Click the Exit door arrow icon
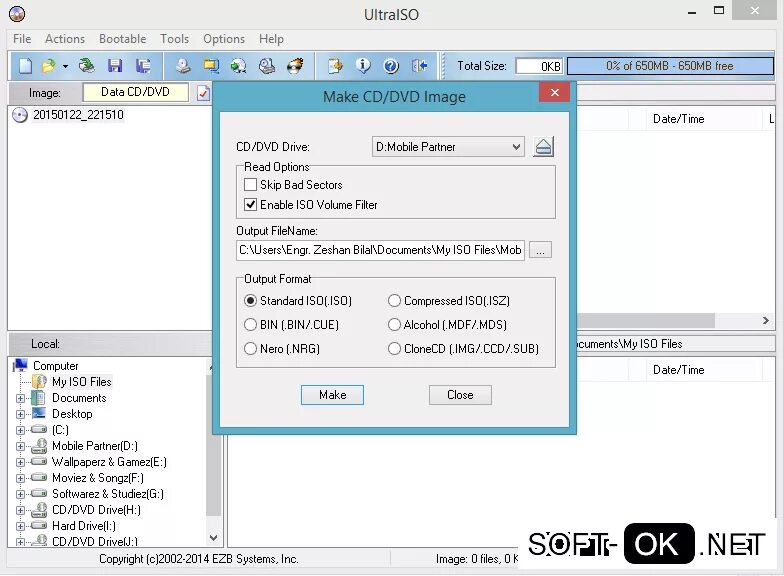Viewport: 784px width, 576px height. [420, 66]
